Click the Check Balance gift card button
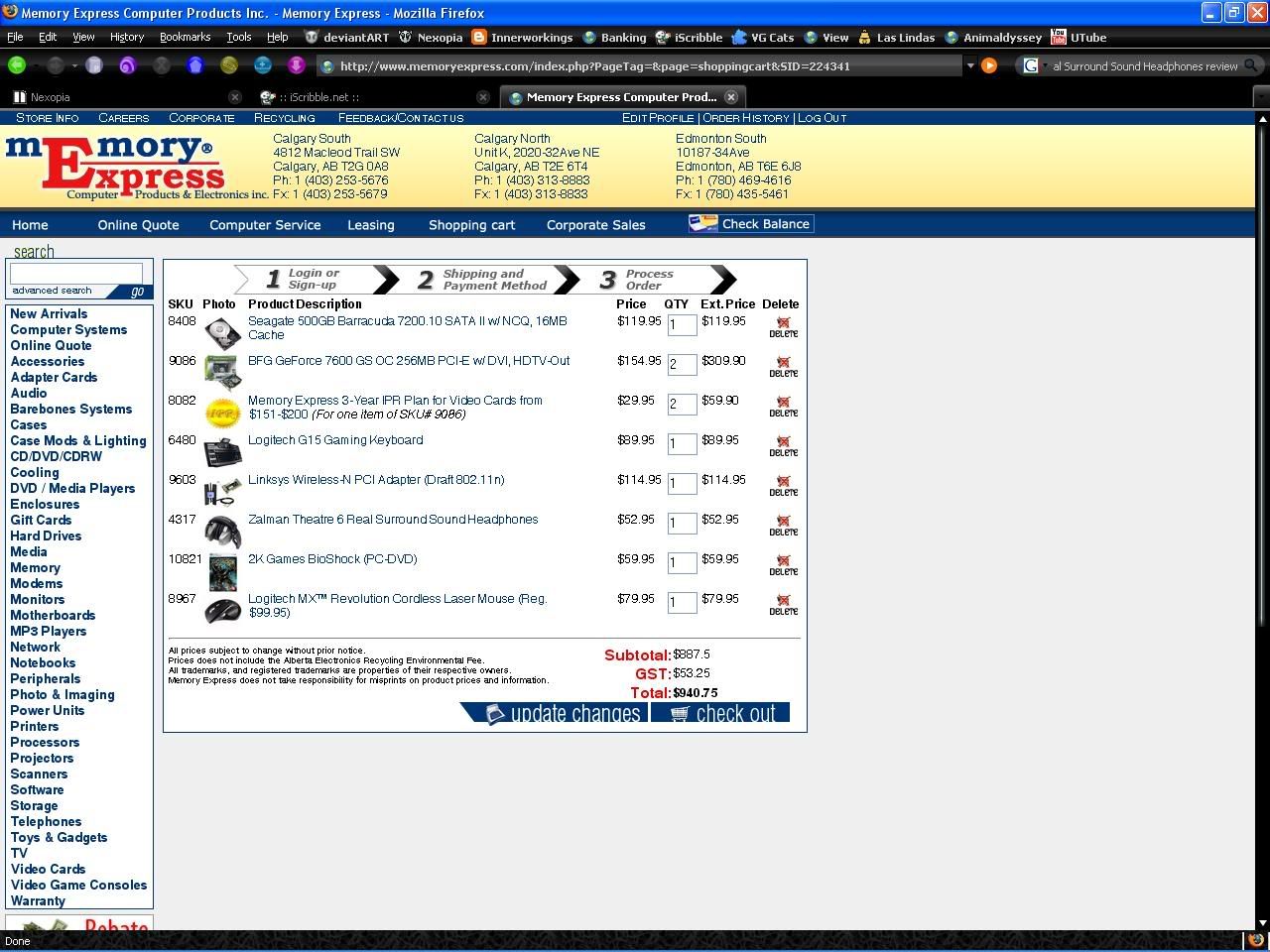This screenshot has width=1270, height=952. [x=751, y=224]
